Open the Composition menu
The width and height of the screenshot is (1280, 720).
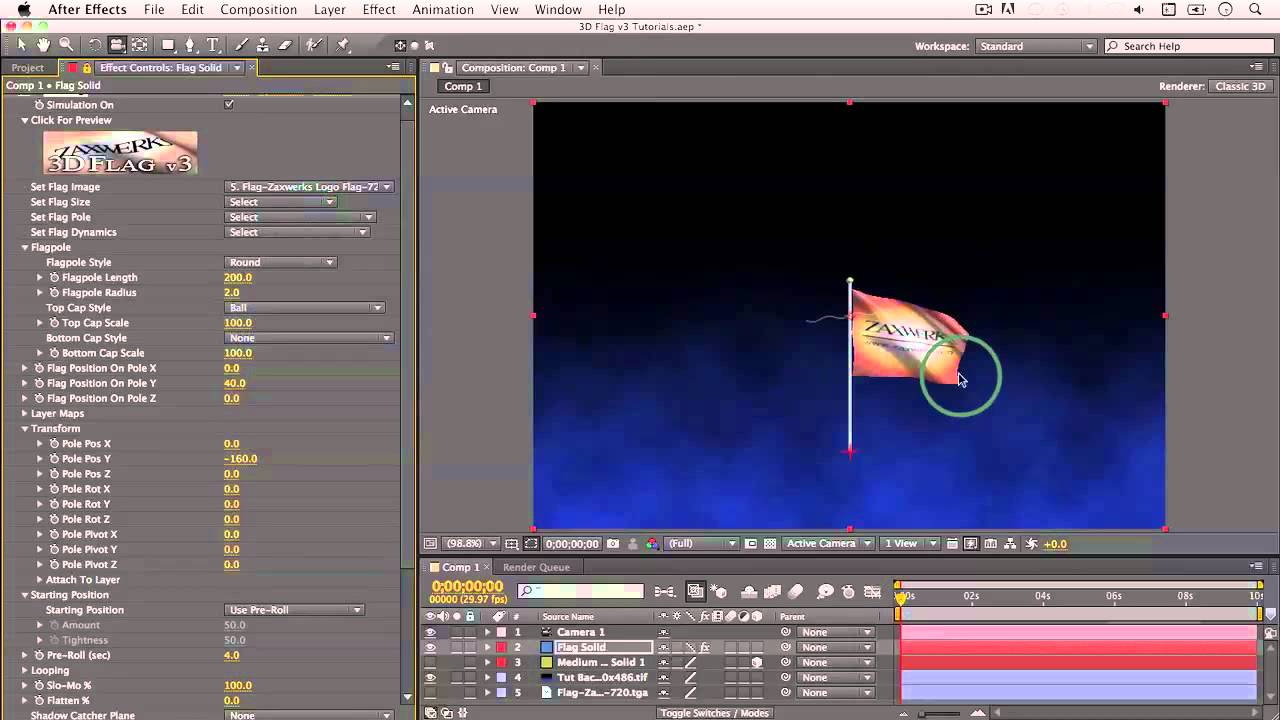click(258, 10)
